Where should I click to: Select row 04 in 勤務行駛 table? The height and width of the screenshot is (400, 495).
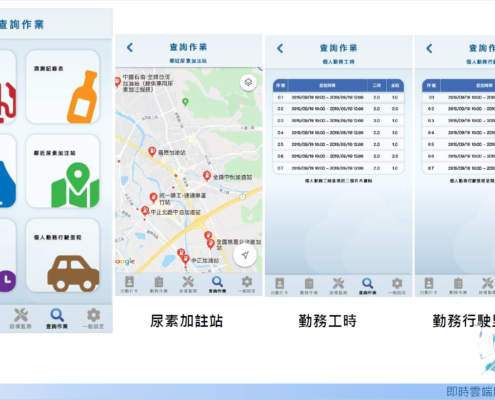[x=459, y=132]
